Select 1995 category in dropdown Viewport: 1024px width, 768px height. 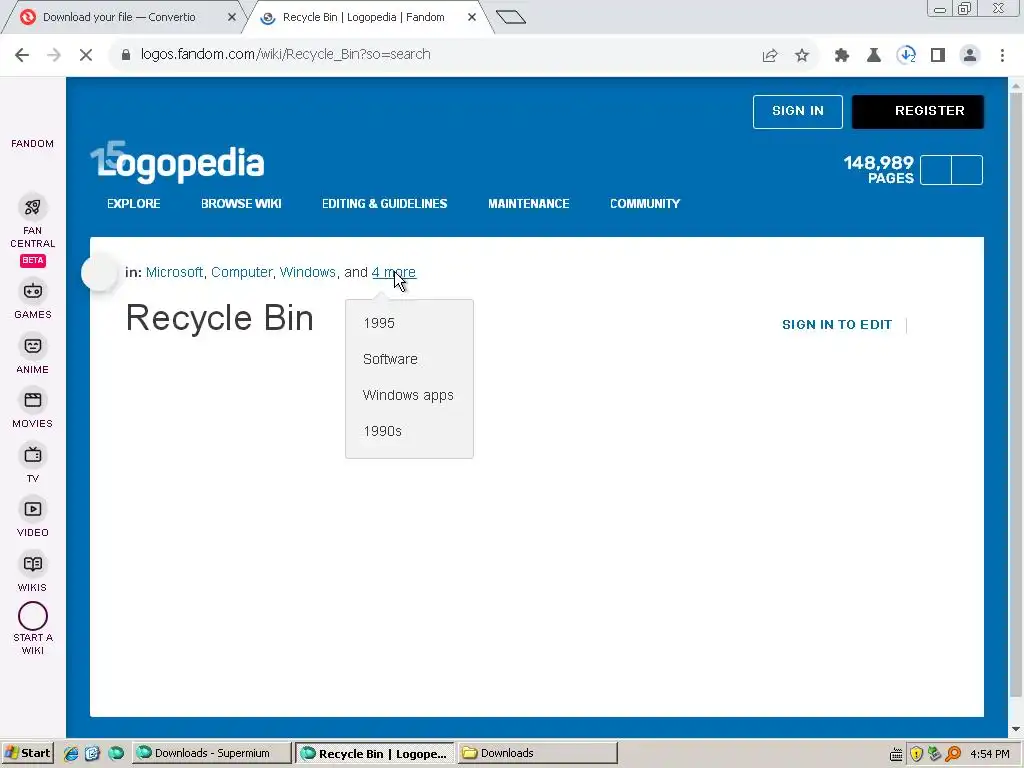click(379, 323)
